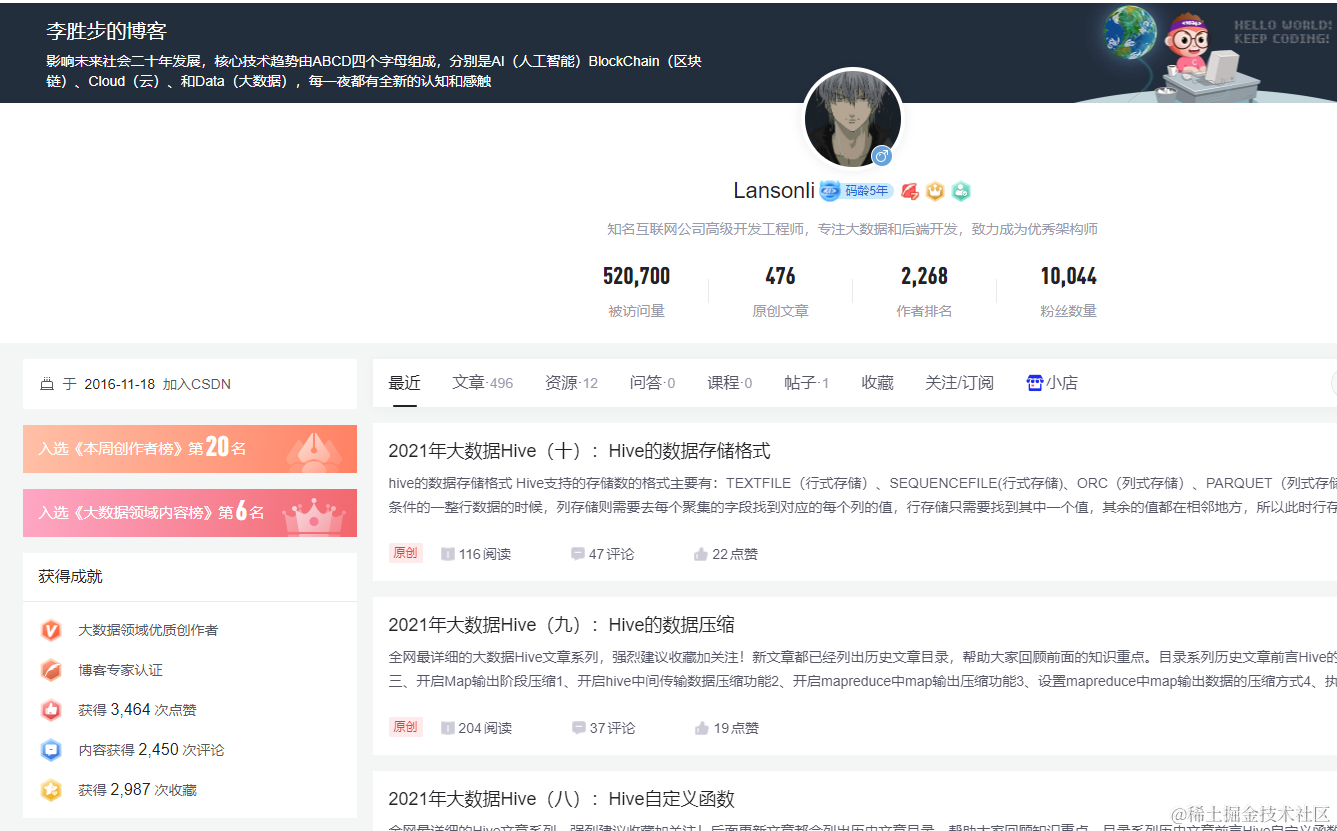This screenshot has width=1337, height=831.
Task: Click the Lansonli profile avatar
Action: [x=853, y=119]
